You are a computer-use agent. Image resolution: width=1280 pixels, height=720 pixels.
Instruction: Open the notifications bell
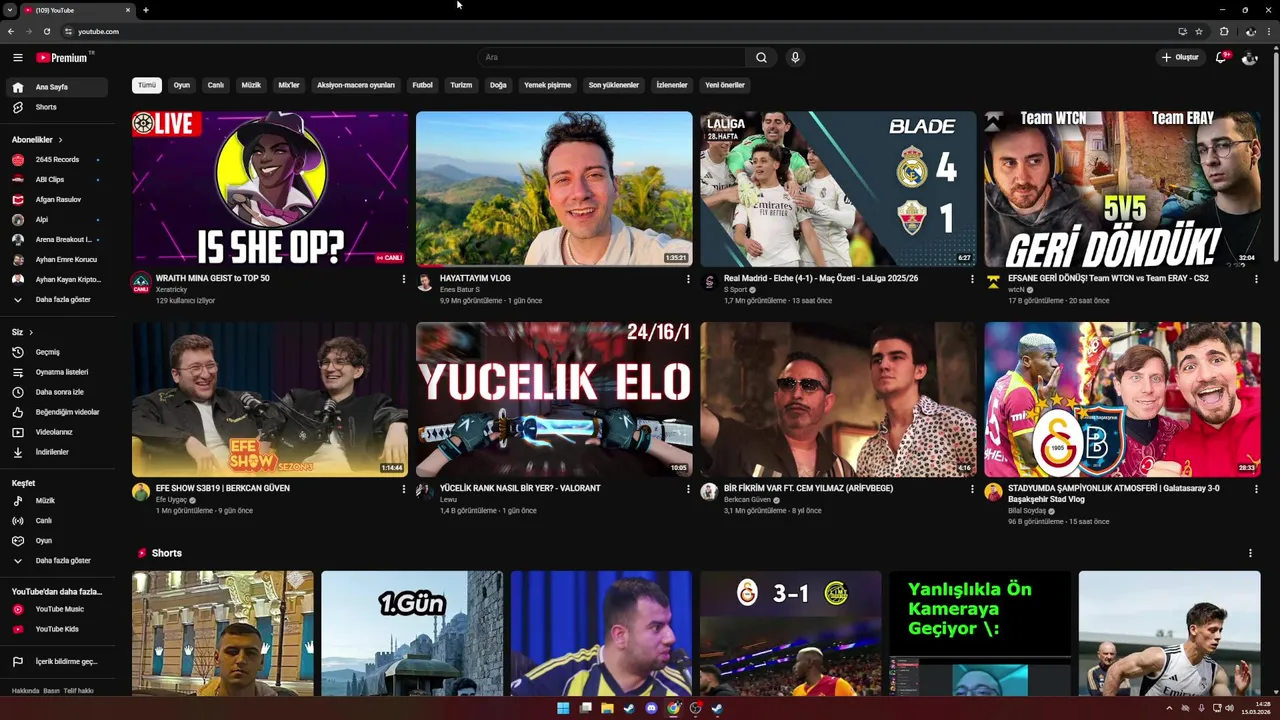[x=1220, y=58]
